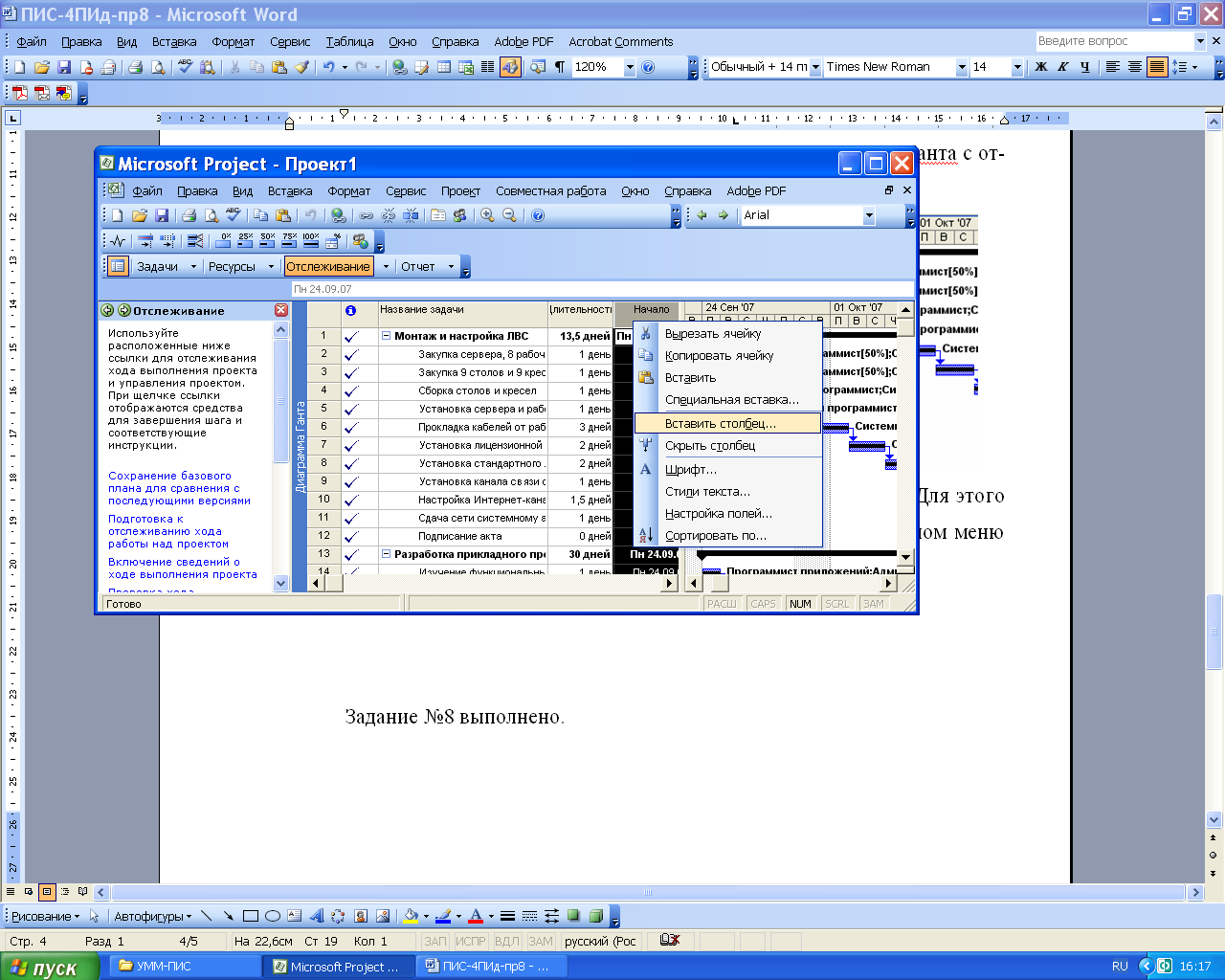This screenshot has width=1225, height=980.
Task: Open the font size 14 dropdown
Action: pos(1016,67)
